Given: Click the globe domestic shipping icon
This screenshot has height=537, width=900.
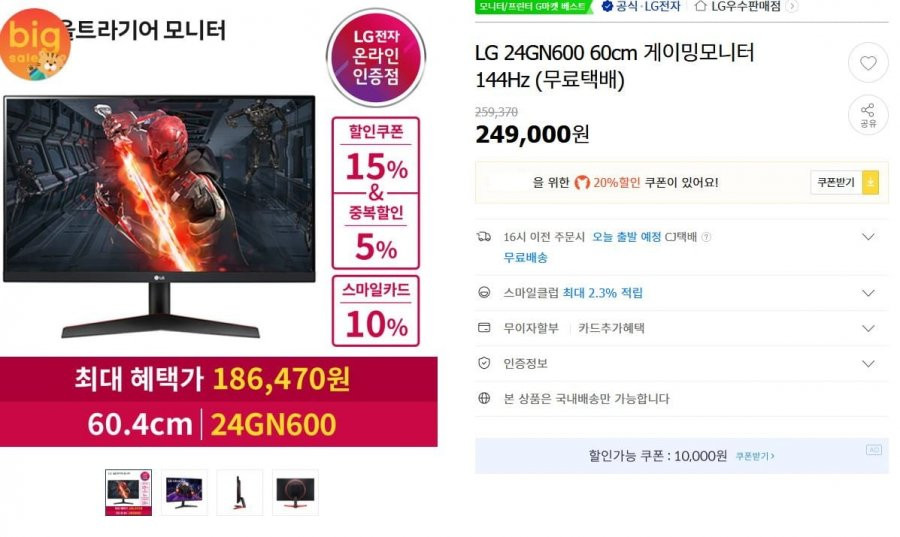Looking at the screenshot, I should pyautogui.click(x=484, y=398).
